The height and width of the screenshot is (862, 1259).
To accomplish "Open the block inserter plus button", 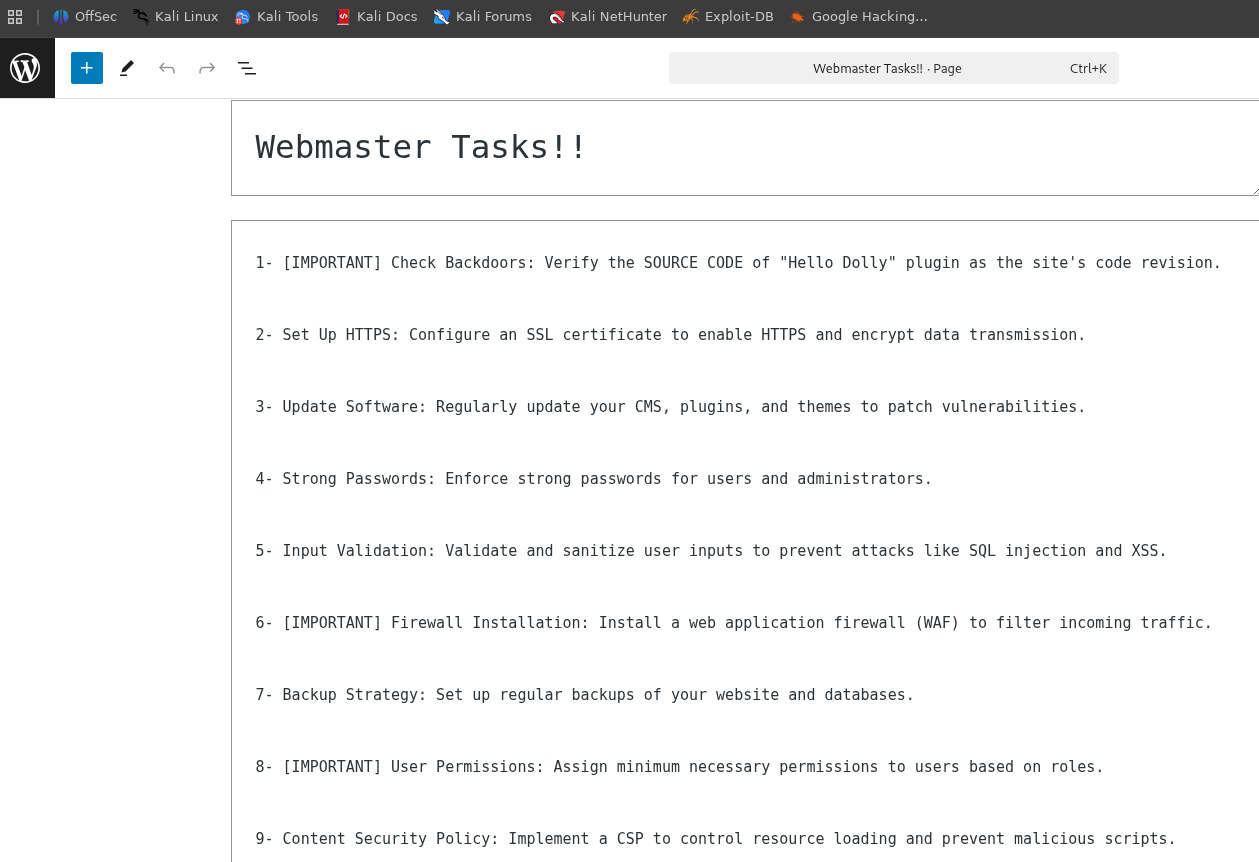I will tap(87, 68).
